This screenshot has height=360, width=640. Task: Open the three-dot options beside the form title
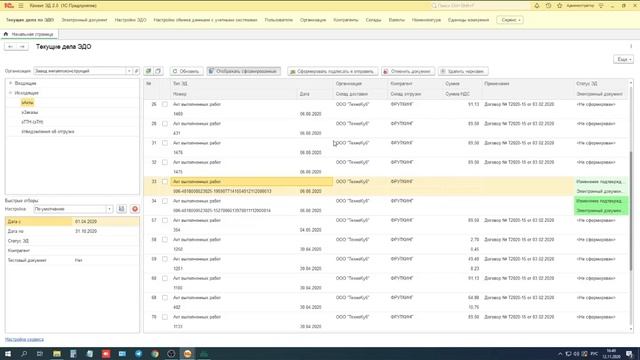pos(631,47)
